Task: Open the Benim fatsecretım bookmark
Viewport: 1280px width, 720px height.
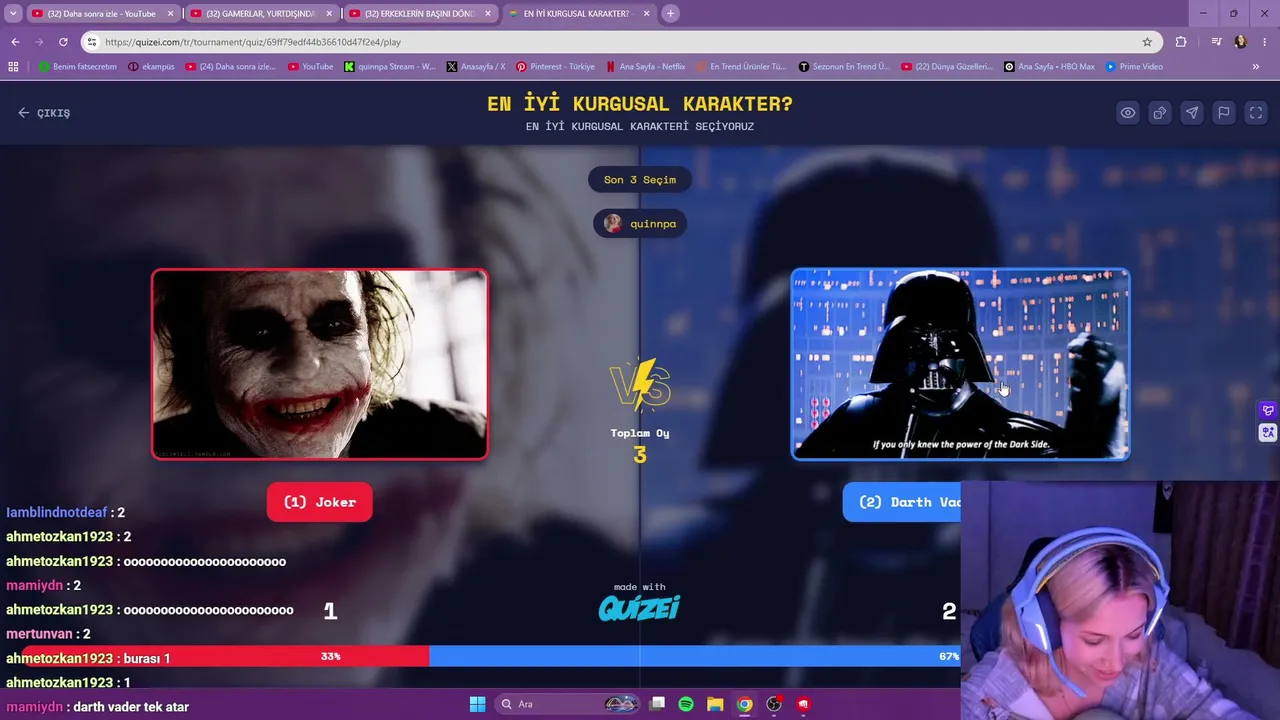Action: 78,67
